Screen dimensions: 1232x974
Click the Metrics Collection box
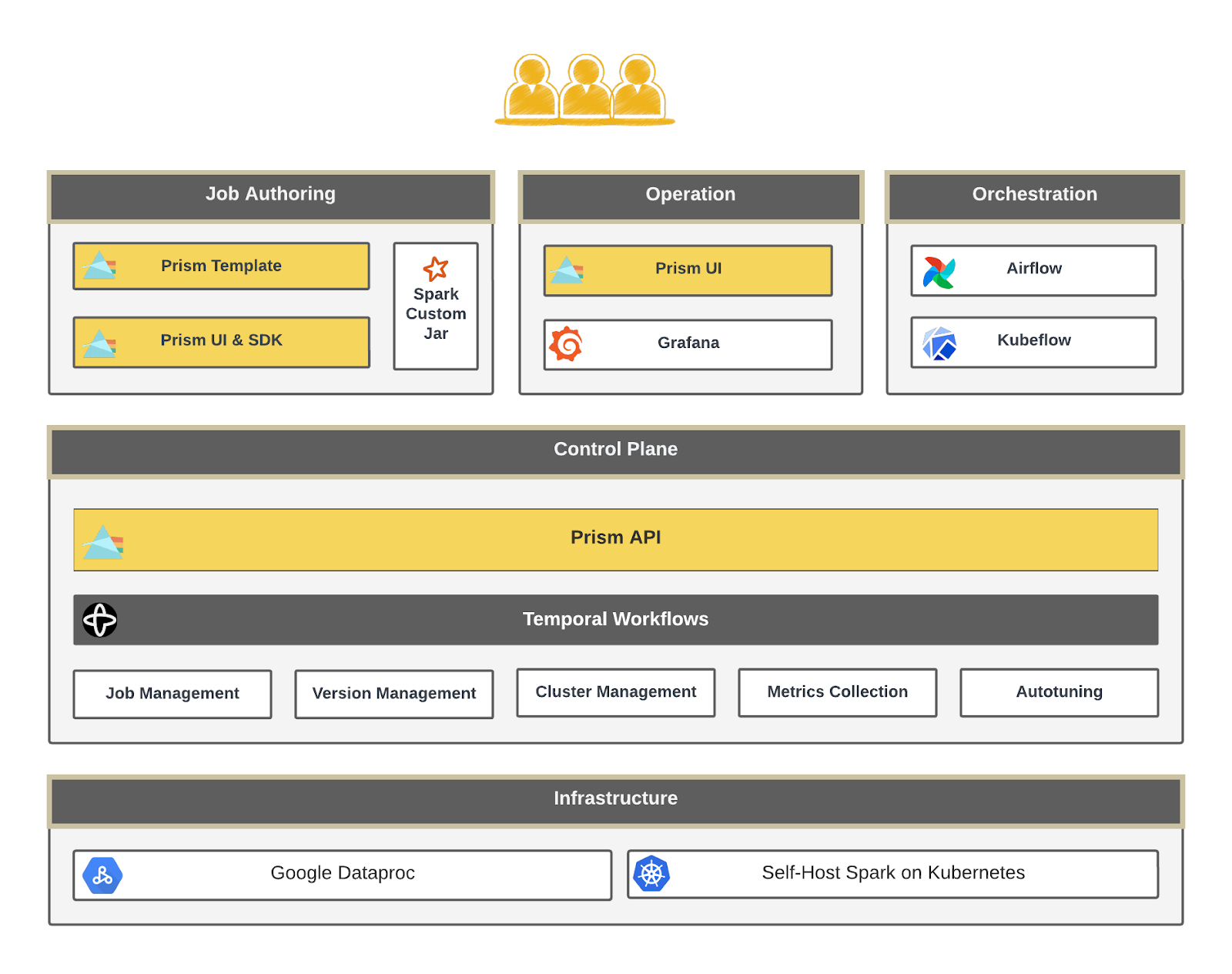(x=838, y=692)
